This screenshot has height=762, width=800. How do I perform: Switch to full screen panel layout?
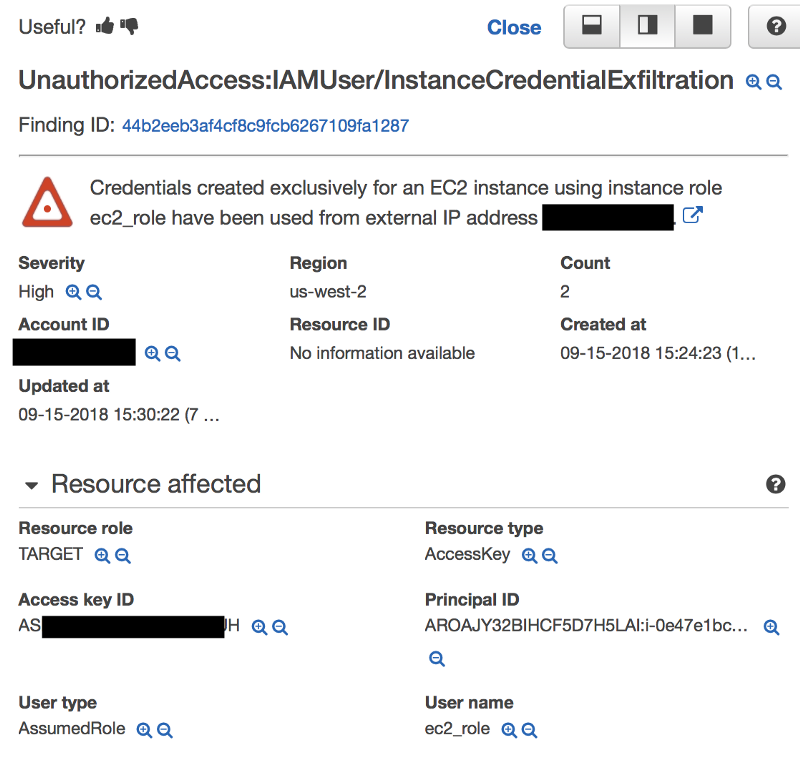[703, 27]
